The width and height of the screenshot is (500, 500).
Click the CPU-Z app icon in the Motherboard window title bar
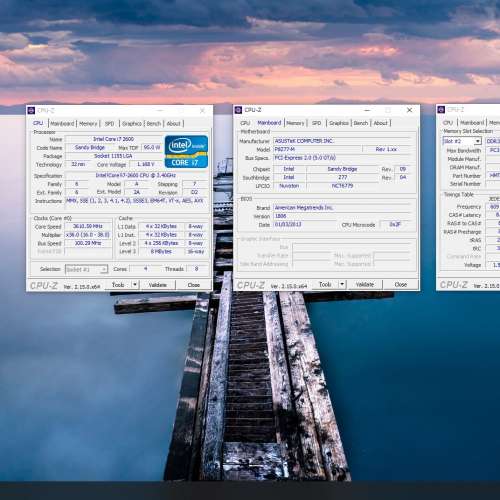pos(238,110)
